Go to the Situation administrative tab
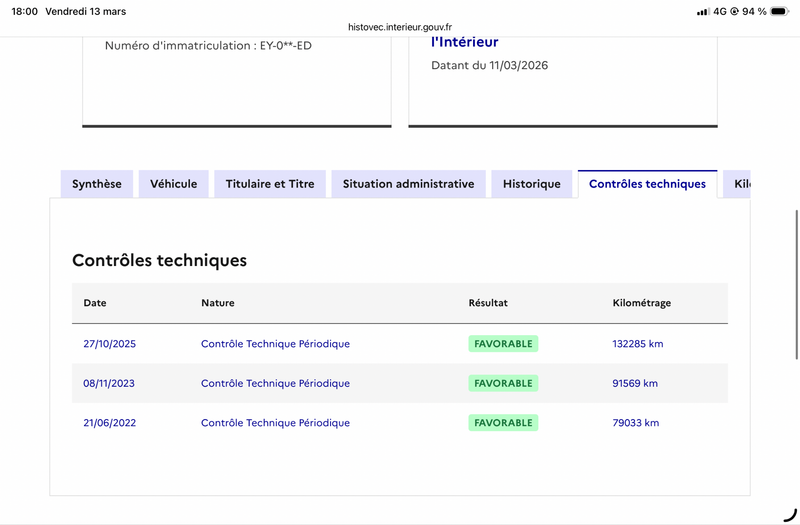Image resolution: width=800 pixels, height=525 pixels. (408, 184)
